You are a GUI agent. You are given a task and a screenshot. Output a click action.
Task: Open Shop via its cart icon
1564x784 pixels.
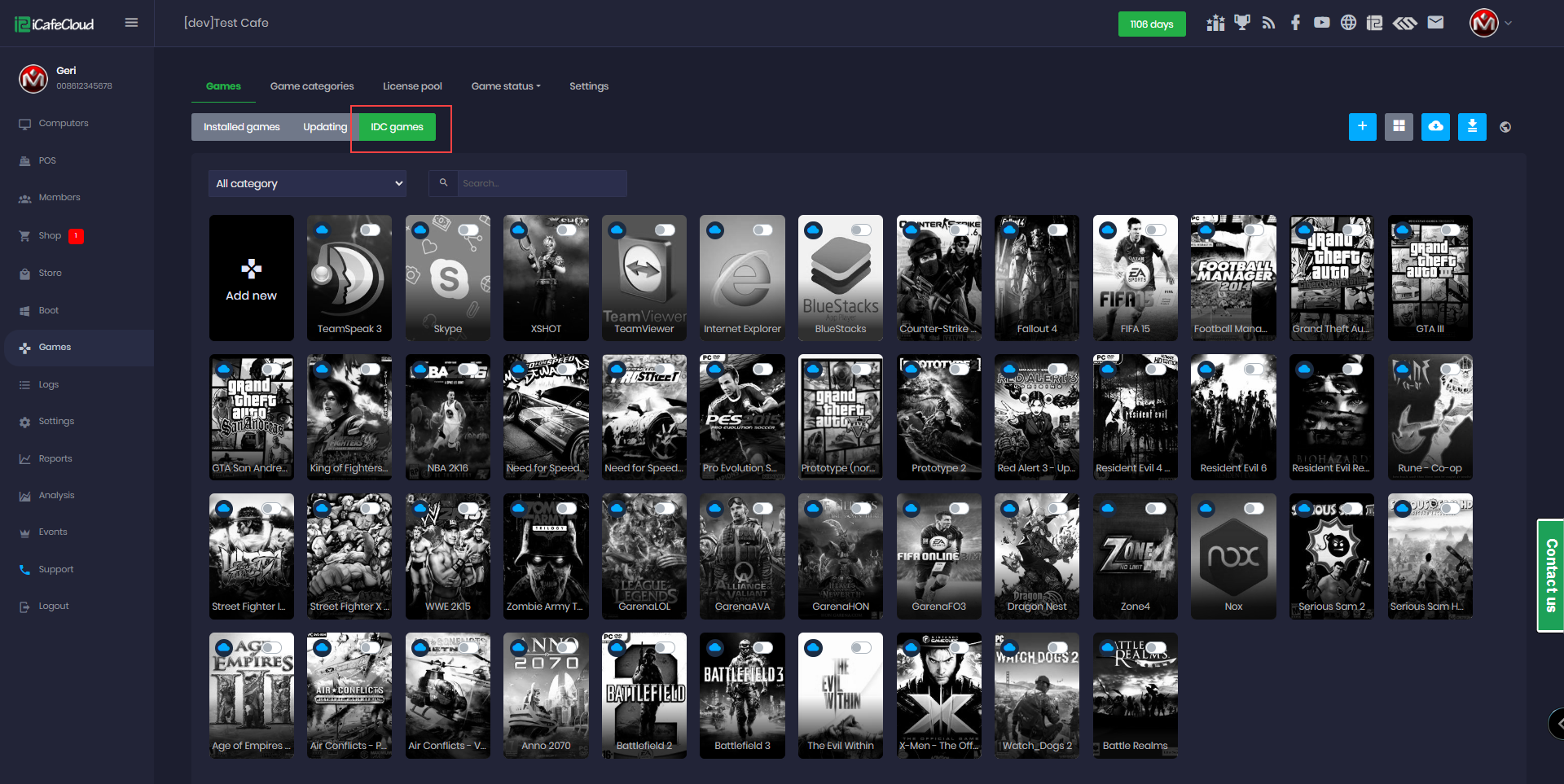tap(24, 236)
